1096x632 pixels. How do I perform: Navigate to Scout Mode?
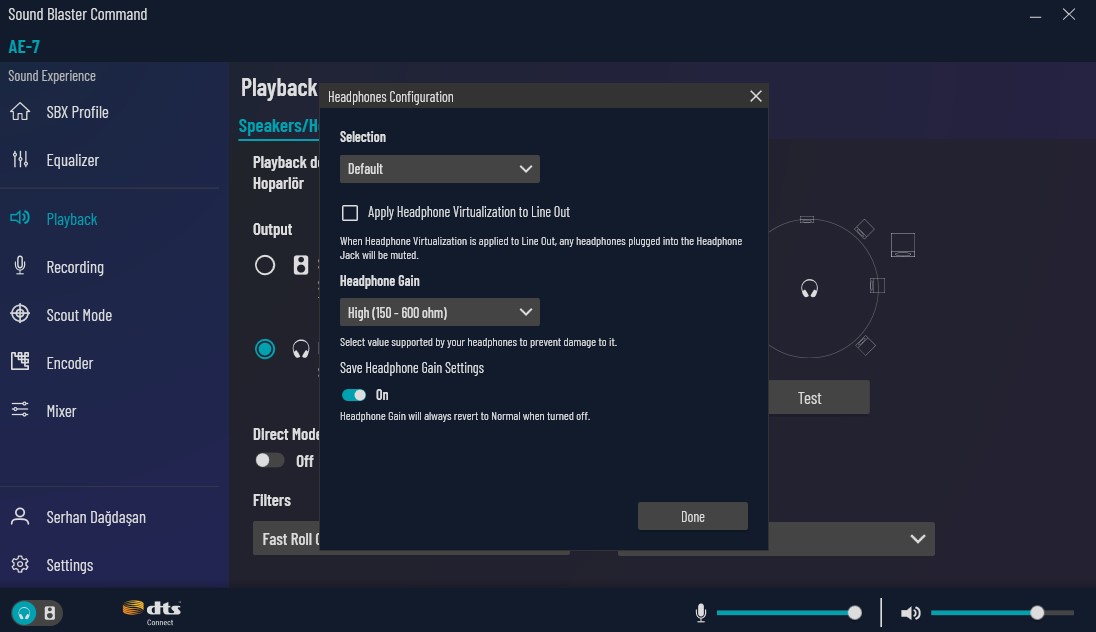pos(79,315)
